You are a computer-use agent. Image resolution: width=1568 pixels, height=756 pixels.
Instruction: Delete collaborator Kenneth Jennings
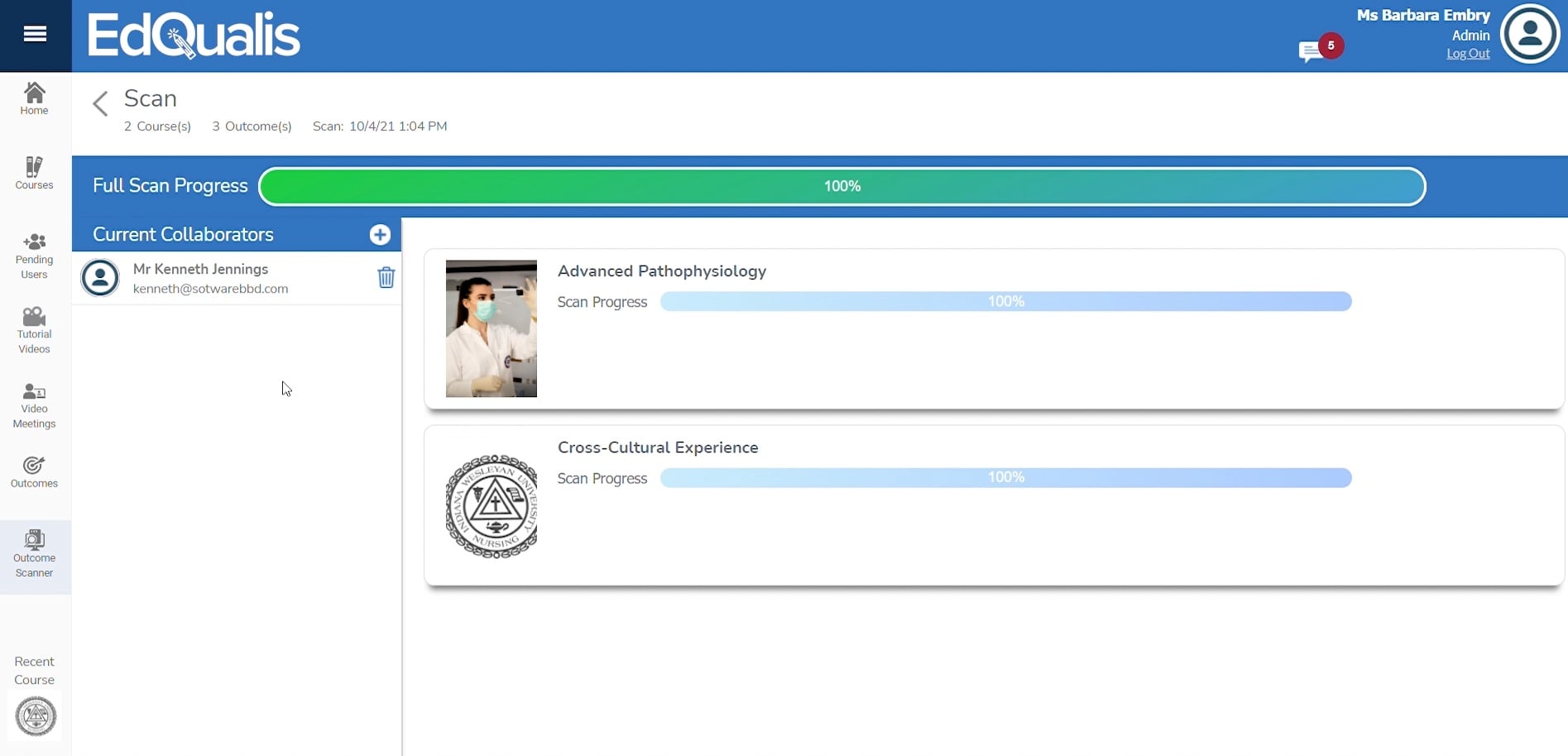[x=386, y=277]
